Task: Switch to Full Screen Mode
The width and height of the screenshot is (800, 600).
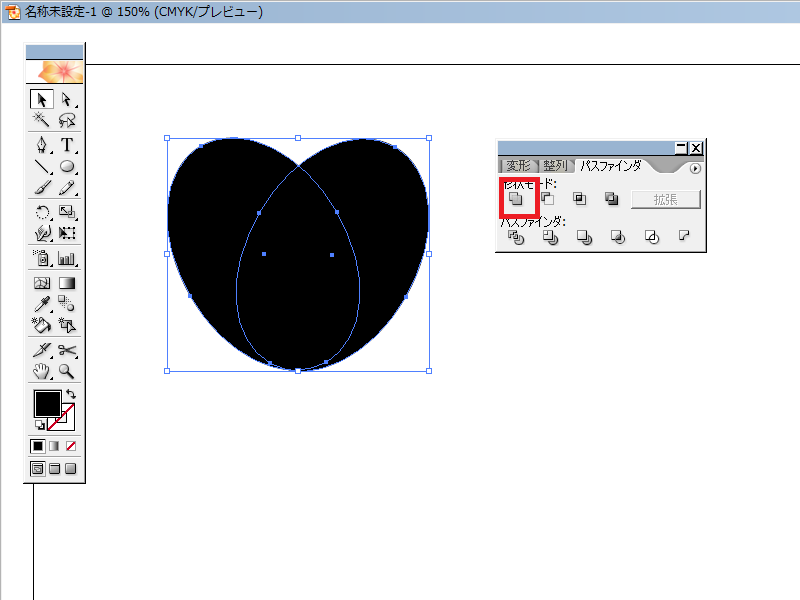Action: point(71,468)
